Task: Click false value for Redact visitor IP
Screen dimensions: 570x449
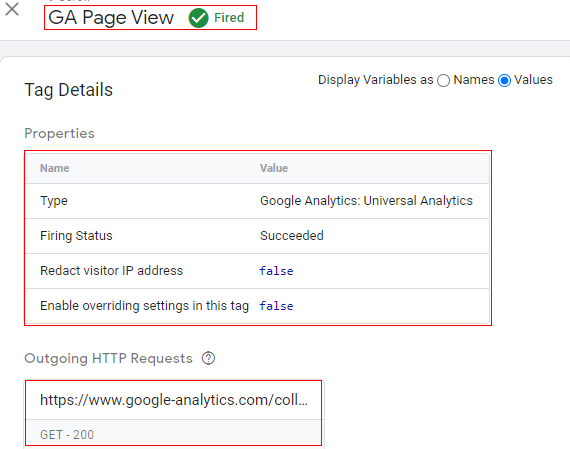Action: point(276,271)
